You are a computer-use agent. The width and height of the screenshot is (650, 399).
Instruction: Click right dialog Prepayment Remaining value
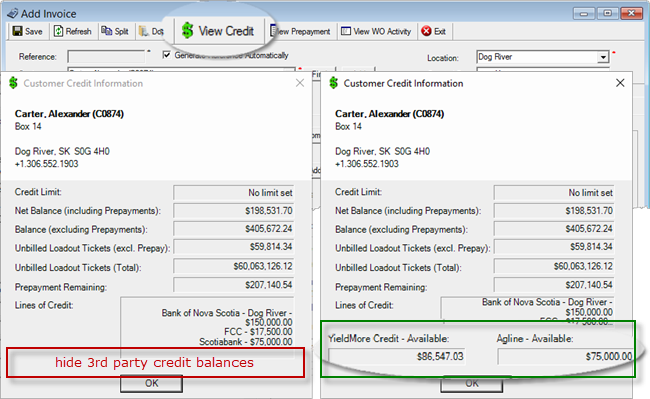pos(554,285)
